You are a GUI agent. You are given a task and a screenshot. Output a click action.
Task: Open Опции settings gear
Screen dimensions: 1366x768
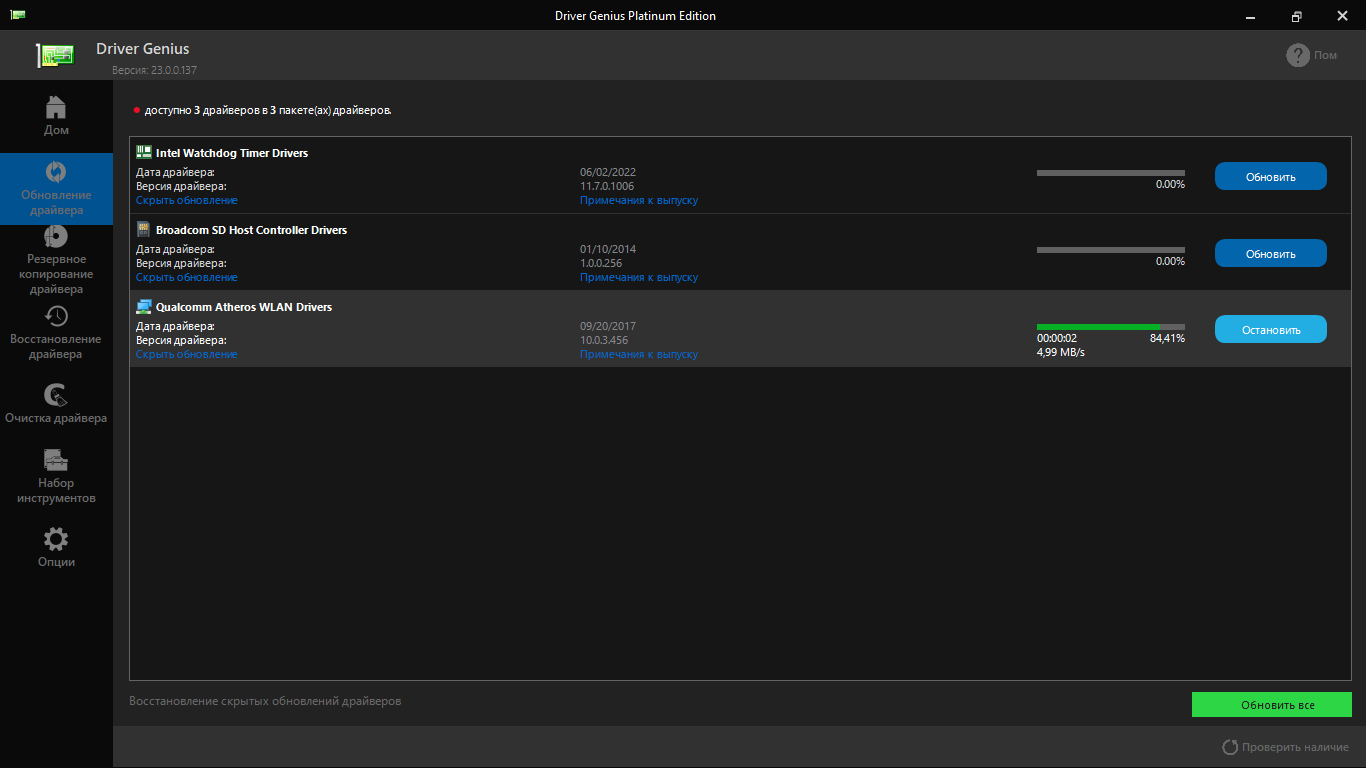point(56,548)
